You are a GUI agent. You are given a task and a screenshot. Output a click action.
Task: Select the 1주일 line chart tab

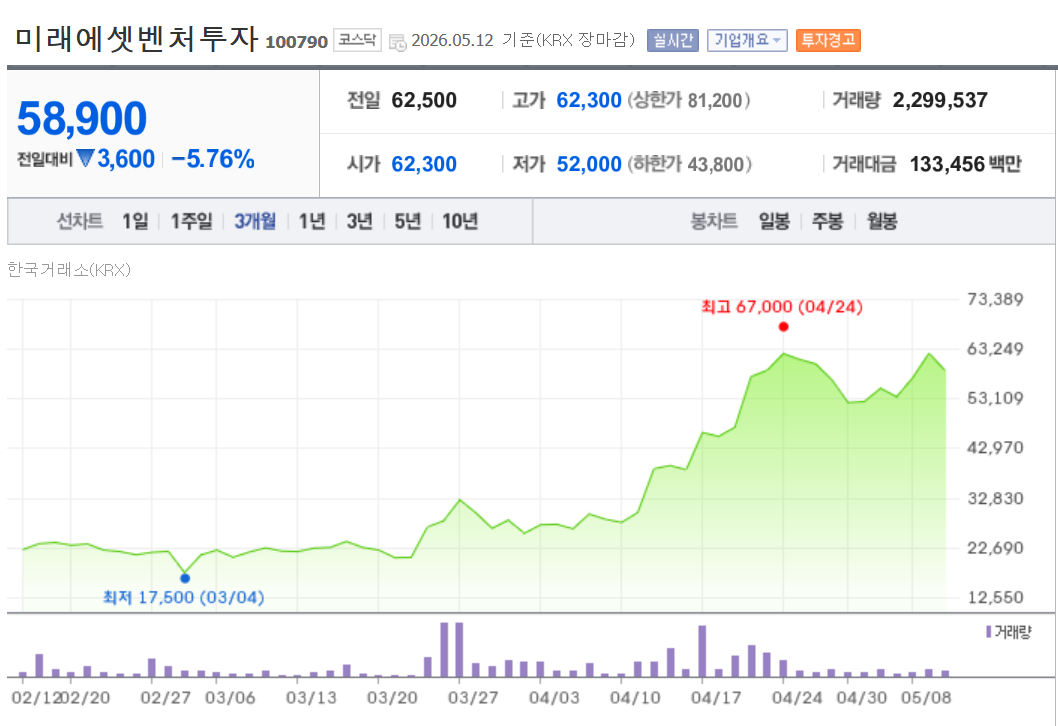(191, 221)
